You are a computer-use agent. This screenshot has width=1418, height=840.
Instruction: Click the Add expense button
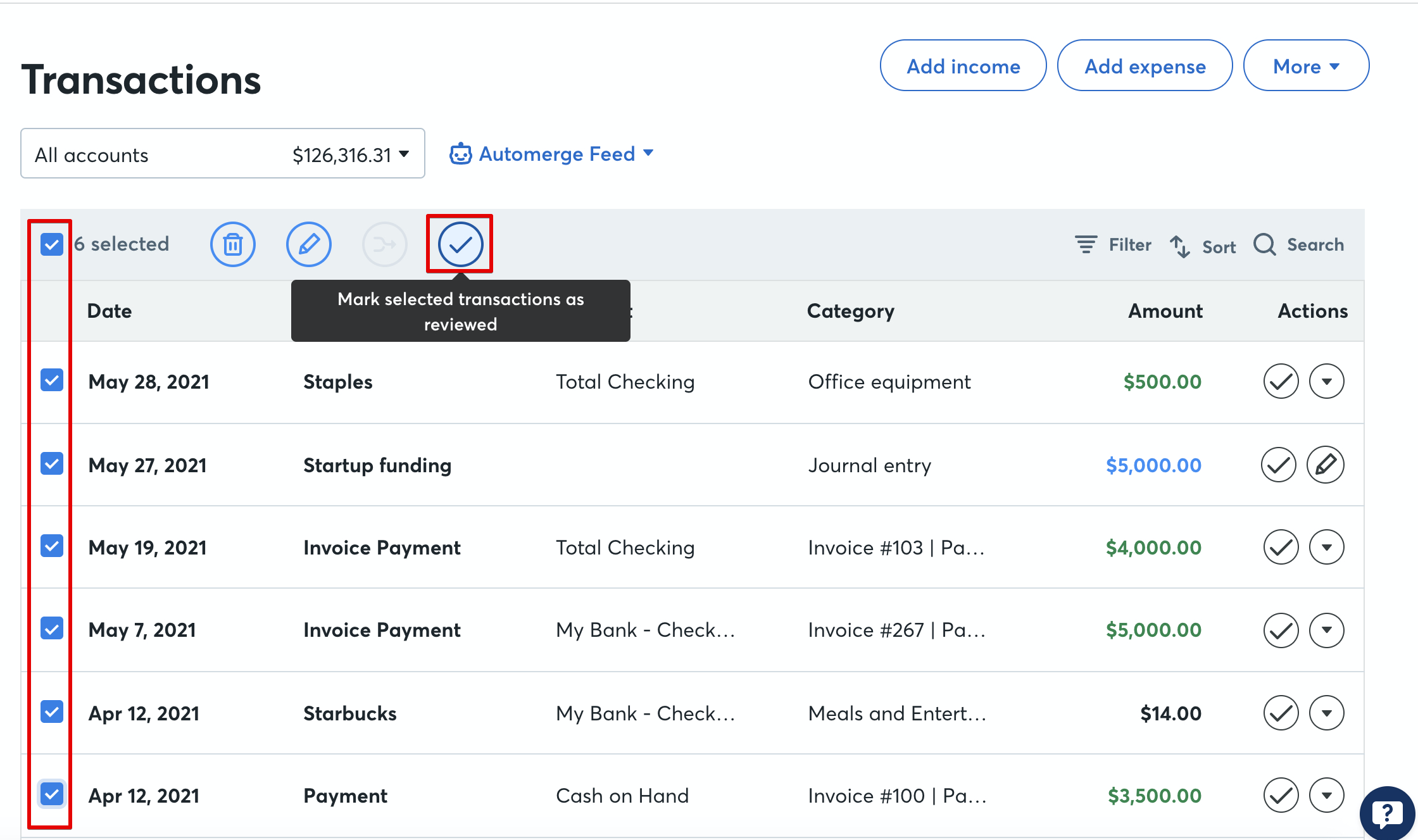point(1145,66)
